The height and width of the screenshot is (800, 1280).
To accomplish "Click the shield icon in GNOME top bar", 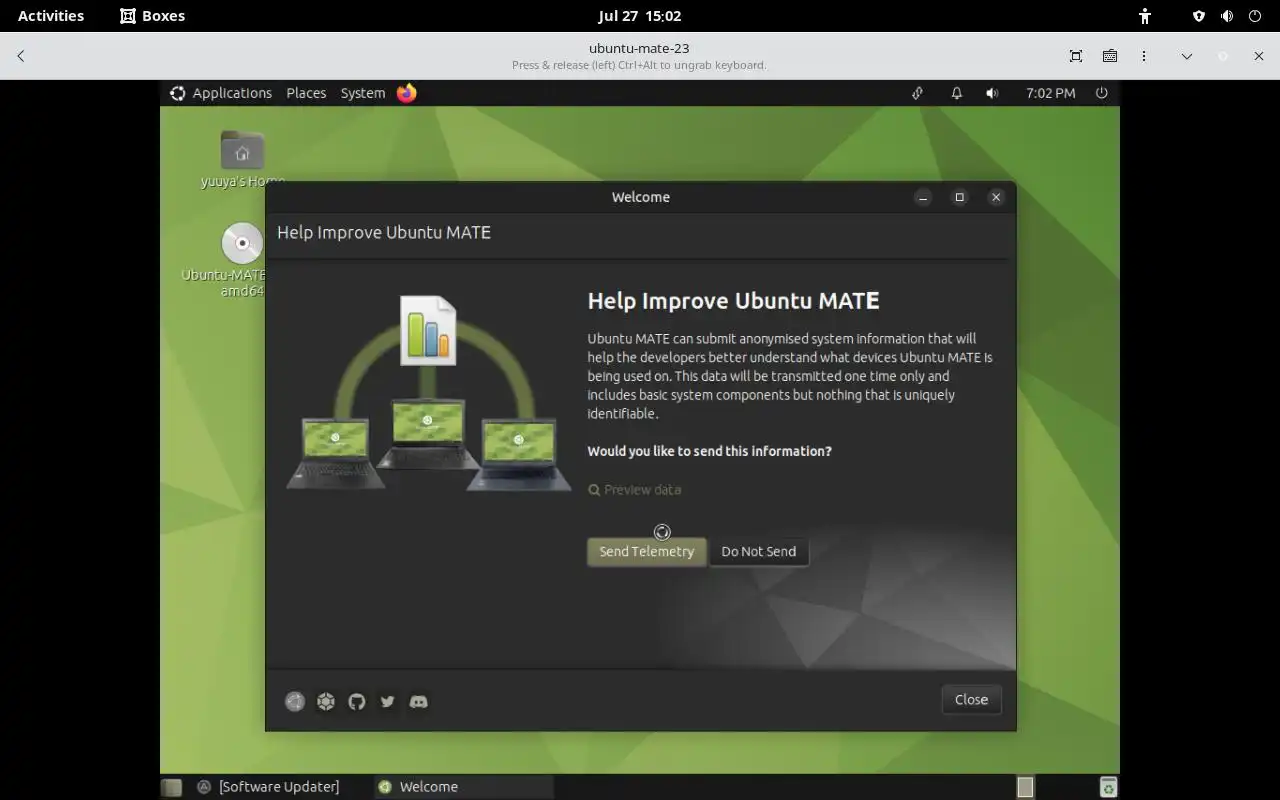I will [x=1199, y=16].
